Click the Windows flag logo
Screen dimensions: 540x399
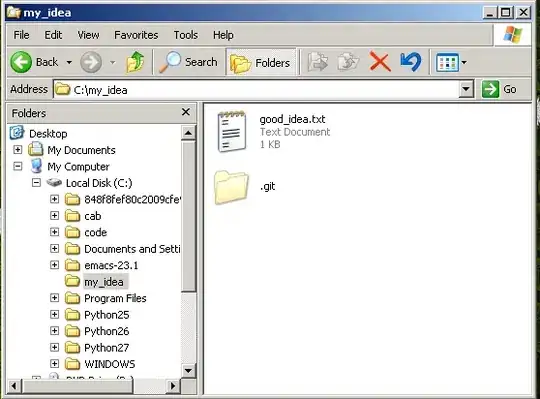tap(512, 34)
